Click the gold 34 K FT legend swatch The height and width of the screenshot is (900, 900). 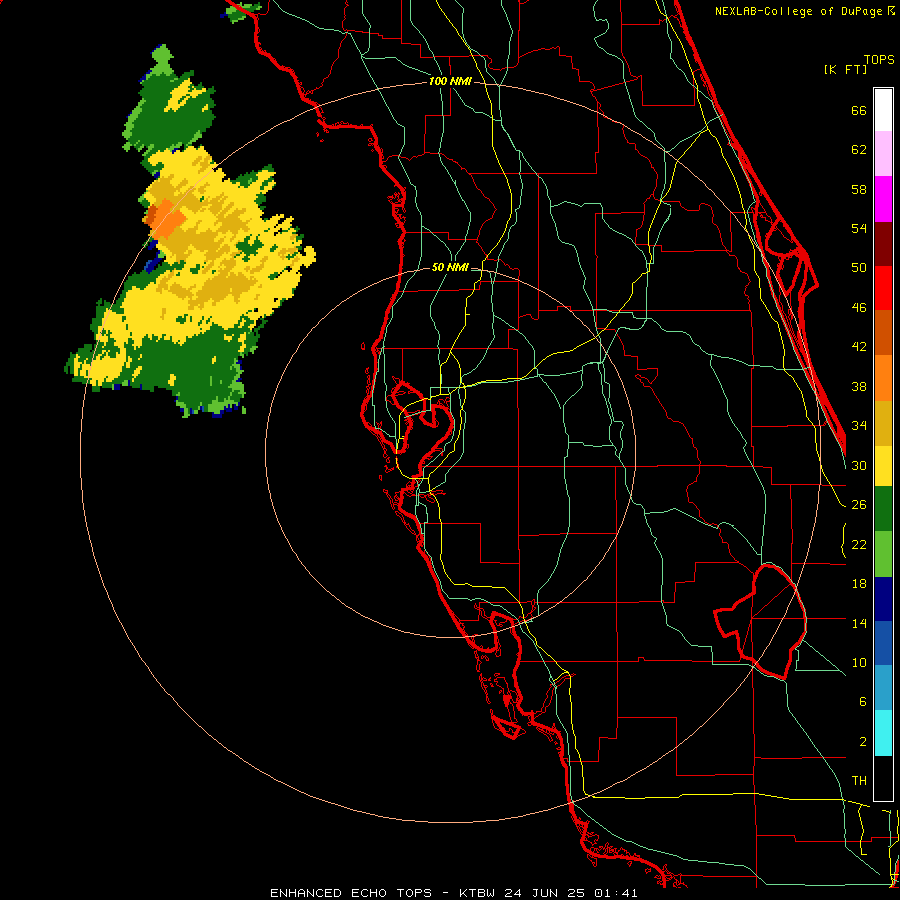pyautogui.click(x=883, y=423)
